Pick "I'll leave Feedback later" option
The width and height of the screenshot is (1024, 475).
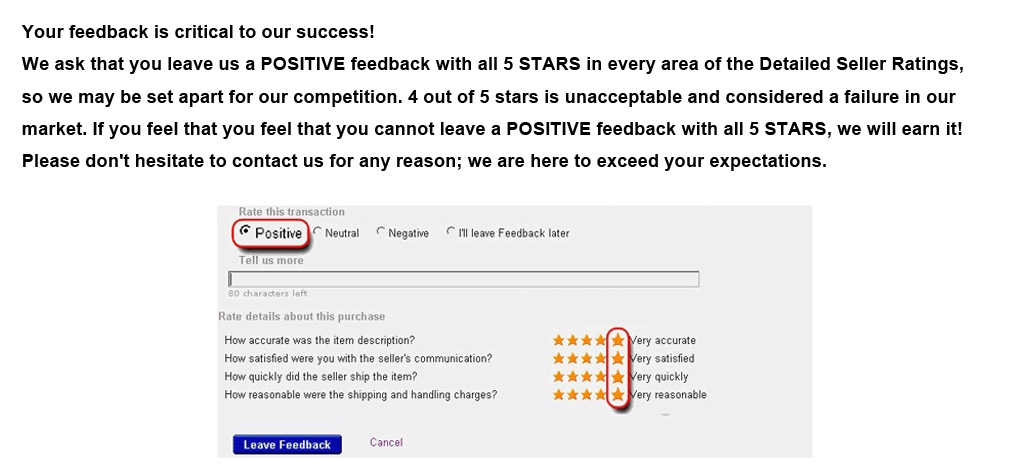click(x=451, y=232)
